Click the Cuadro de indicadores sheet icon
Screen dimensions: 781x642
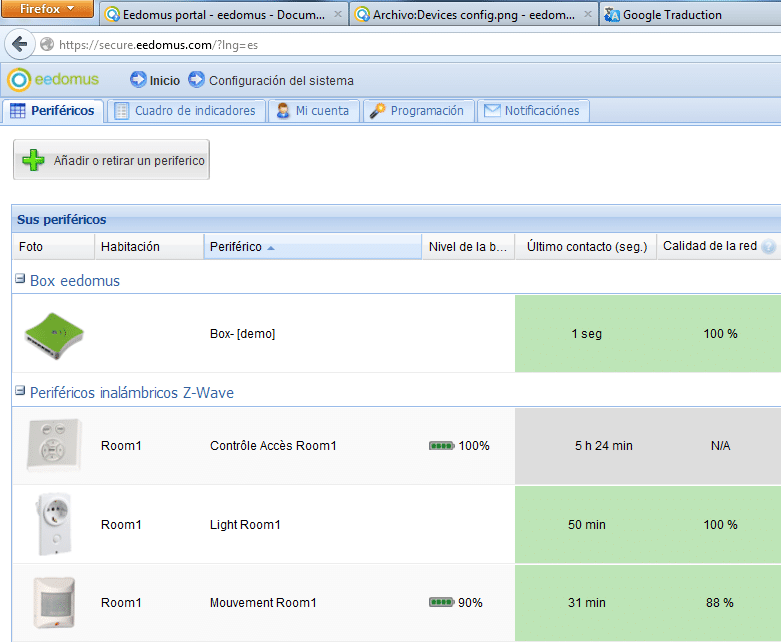point(122,111)
